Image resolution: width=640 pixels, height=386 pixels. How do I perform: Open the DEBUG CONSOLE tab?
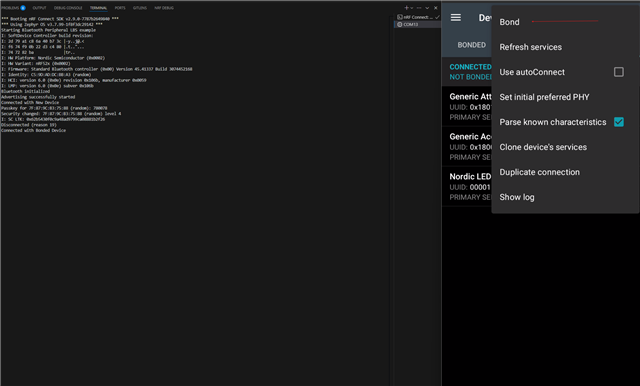click(68, 8)
